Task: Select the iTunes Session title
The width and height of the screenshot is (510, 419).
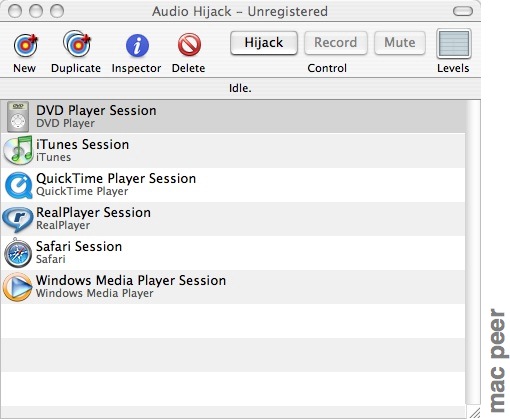Action: click(82, 144)
